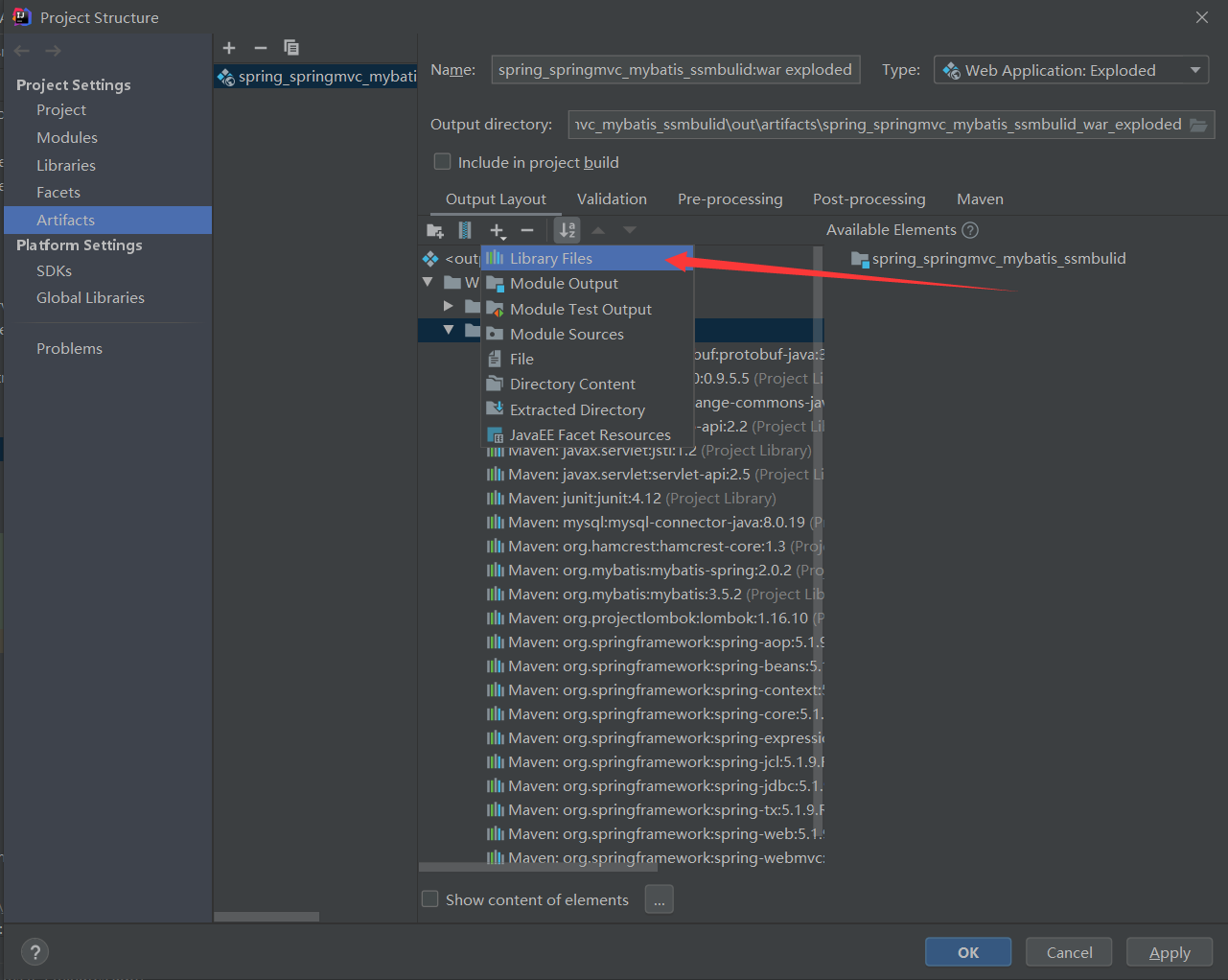This screenshot has width=1228, height=980.
Task: Click the Create Archive icon next to Create Directory
Action: pyautogui.click(x=465, y=230)
